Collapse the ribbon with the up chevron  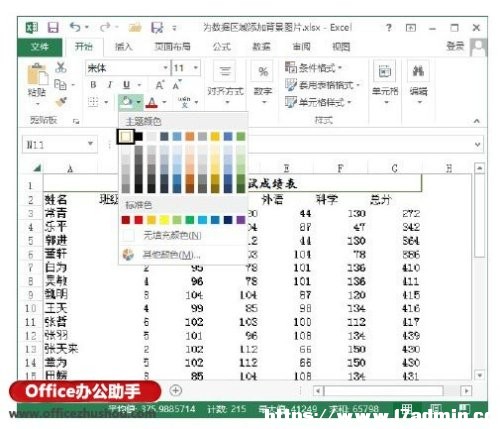[x=477, y=121]
